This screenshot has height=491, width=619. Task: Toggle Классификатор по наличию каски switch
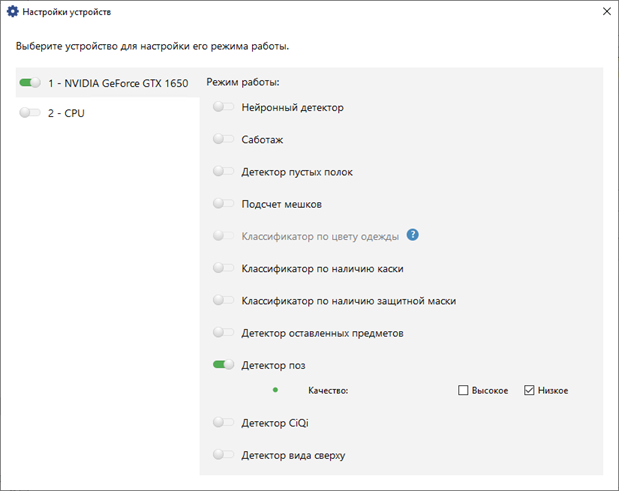tap(223, 268)
